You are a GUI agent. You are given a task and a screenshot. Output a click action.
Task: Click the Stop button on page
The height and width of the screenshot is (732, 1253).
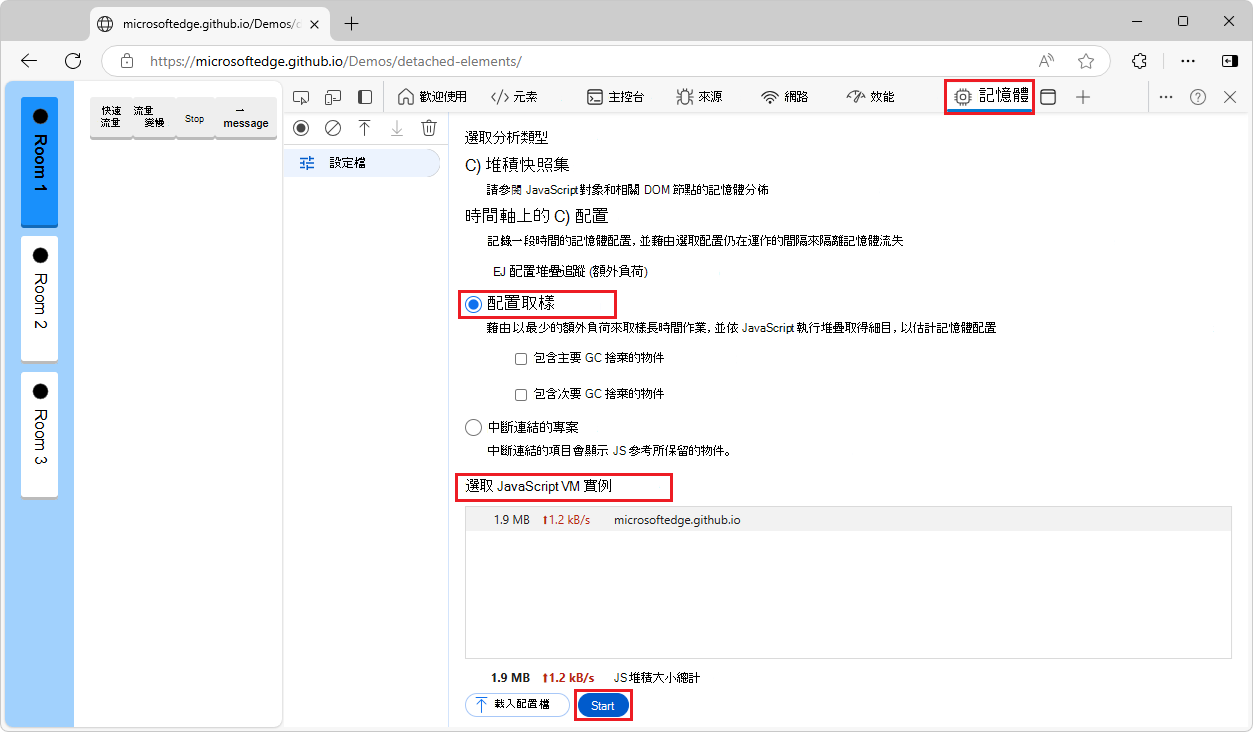195,118
